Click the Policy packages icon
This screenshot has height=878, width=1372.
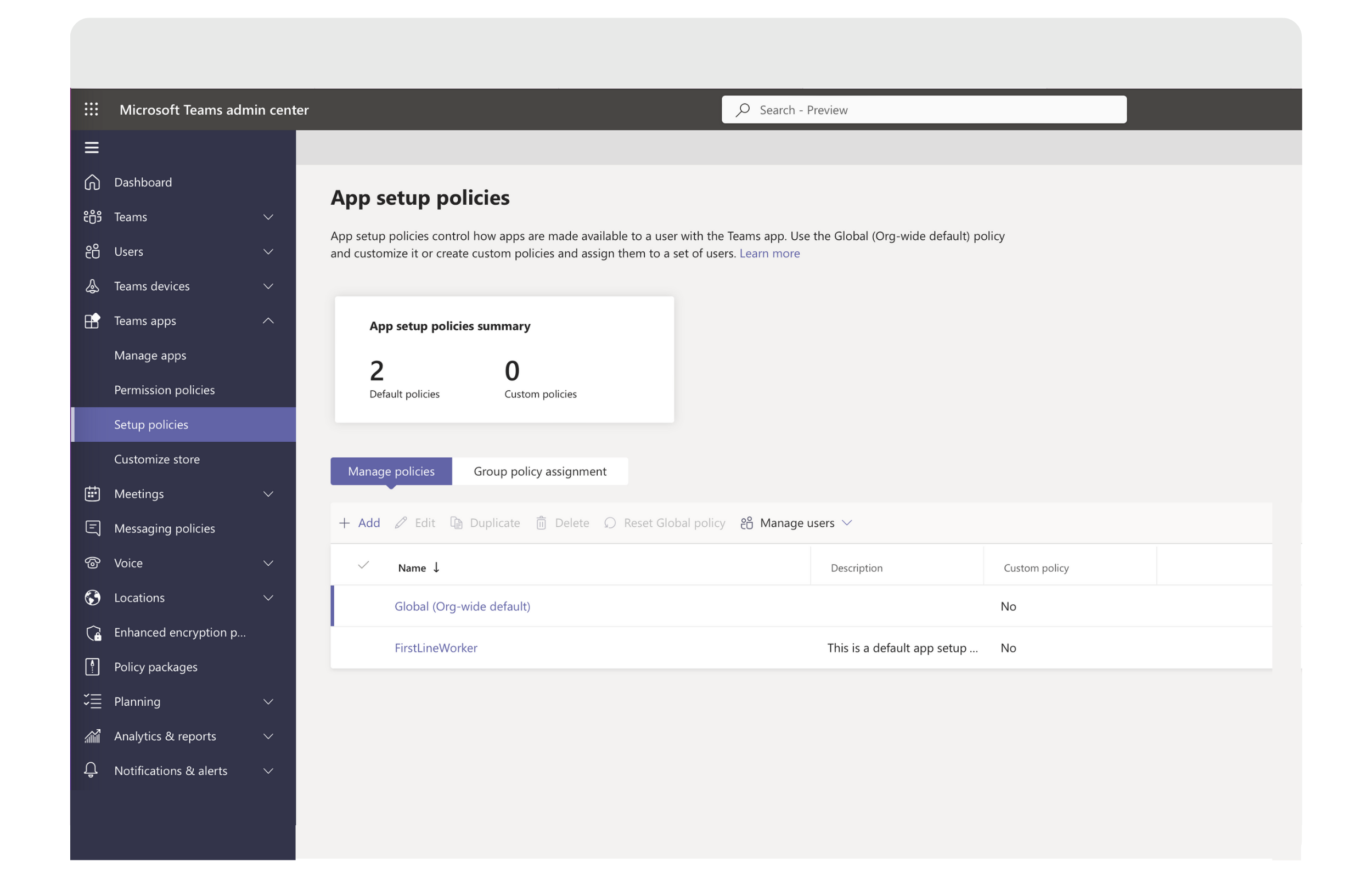(x=92, y=666)
